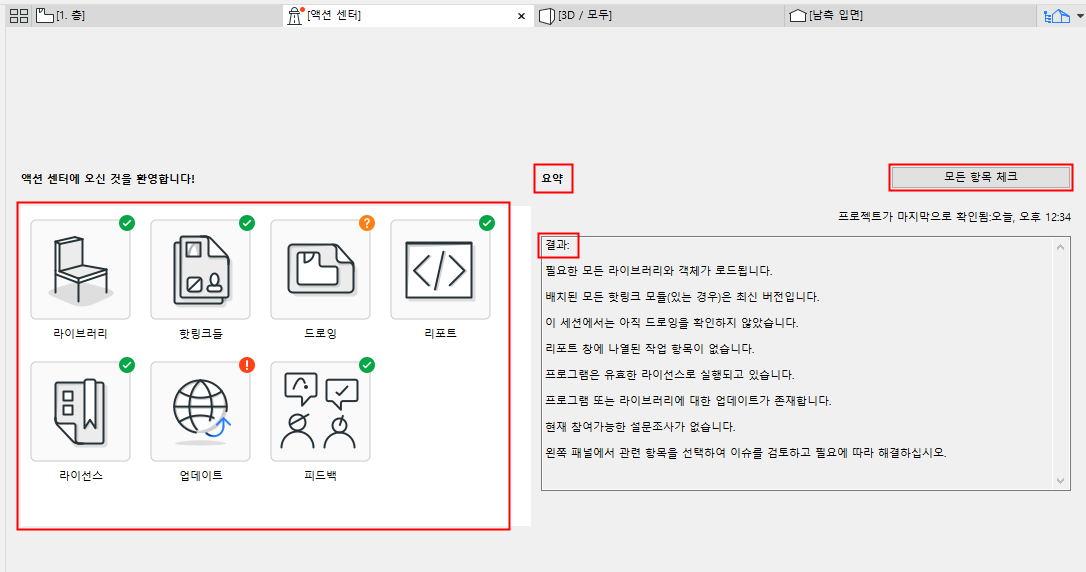Open the 라이브러리 chair icon tile
Image resolution: width=1086 pixels, height=572 pixels.
(80, 269)
